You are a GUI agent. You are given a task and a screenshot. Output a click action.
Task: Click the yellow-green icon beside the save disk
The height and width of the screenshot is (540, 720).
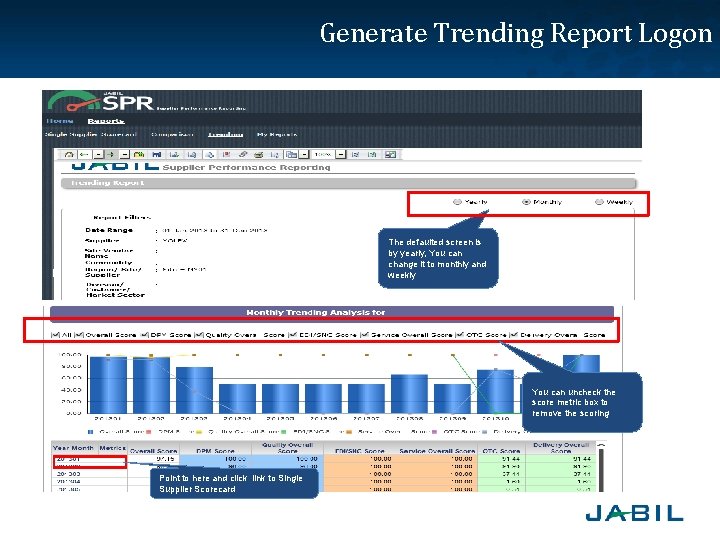pyautogui.click(x=139, y=155)
